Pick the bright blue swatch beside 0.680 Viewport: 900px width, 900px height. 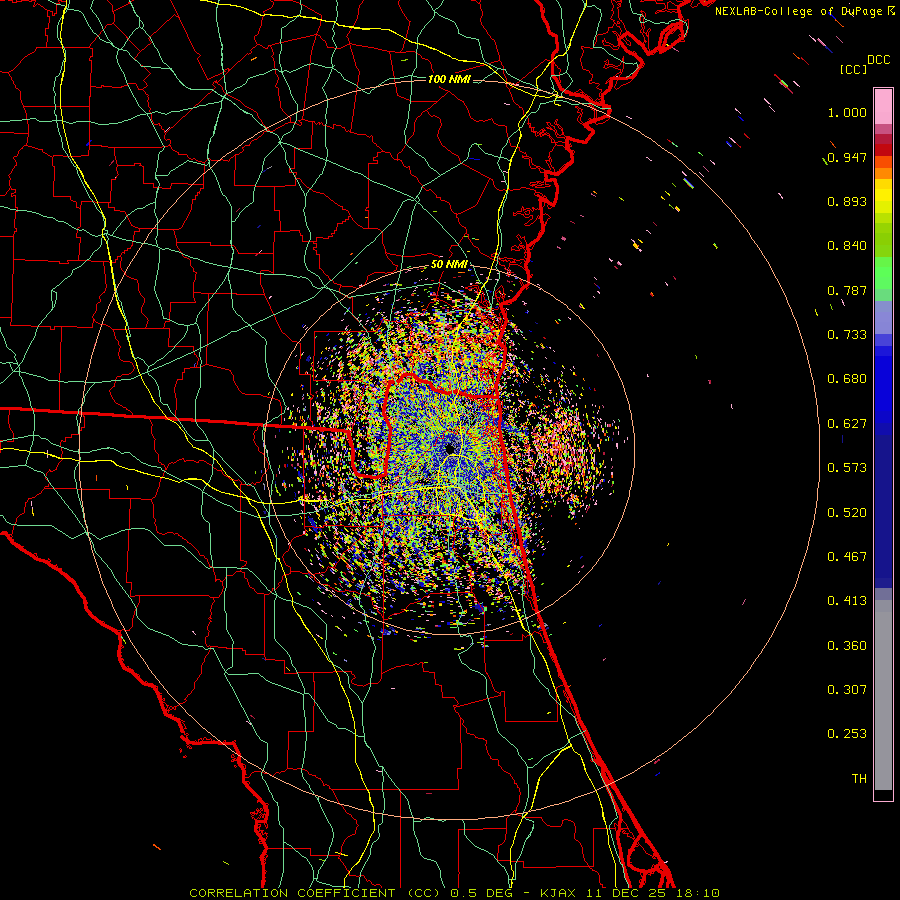tap(883, 385)
